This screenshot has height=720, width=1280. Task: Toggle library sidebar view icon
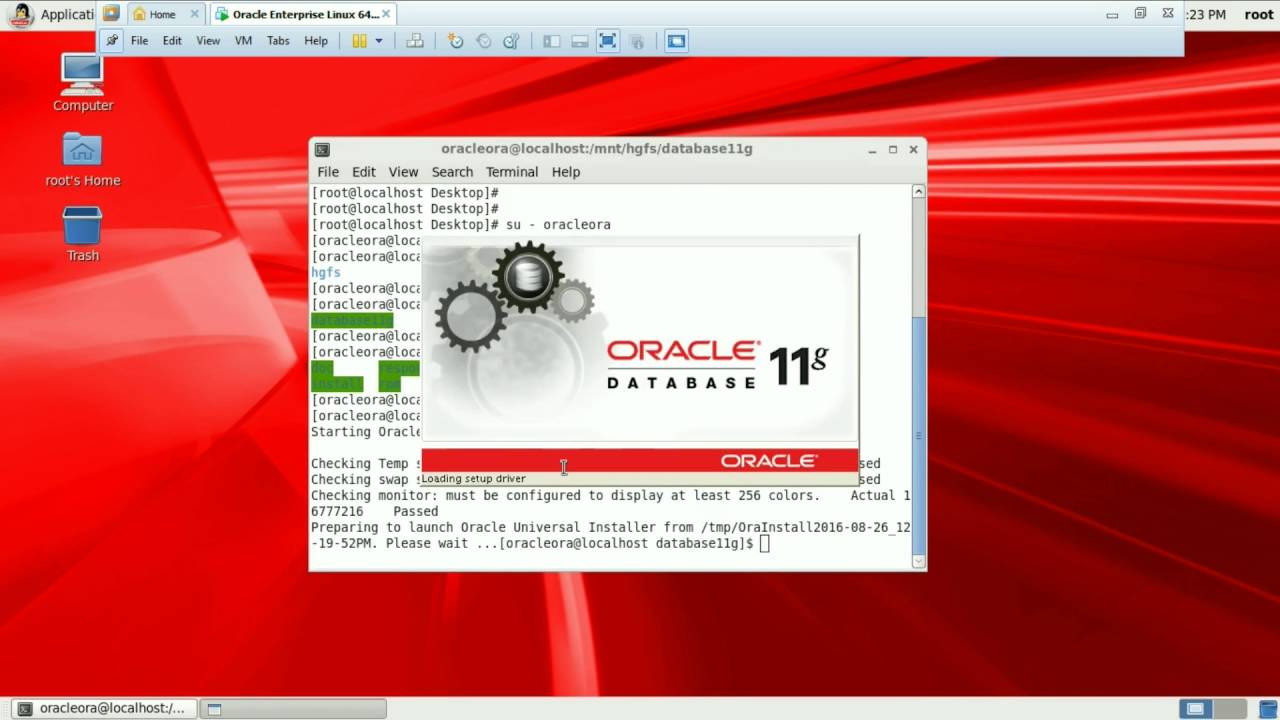pos(551,41)
